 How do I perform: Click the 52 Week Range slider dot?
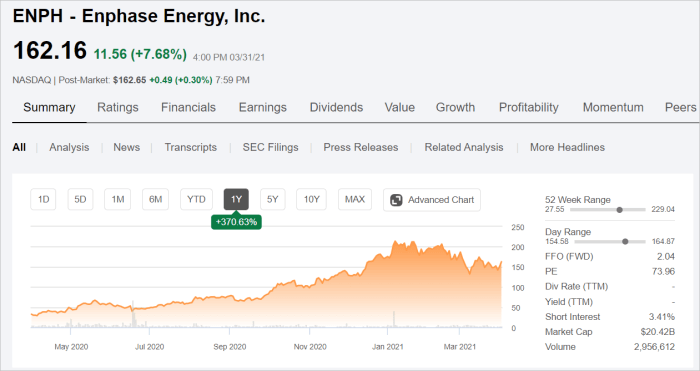(619, 209)
